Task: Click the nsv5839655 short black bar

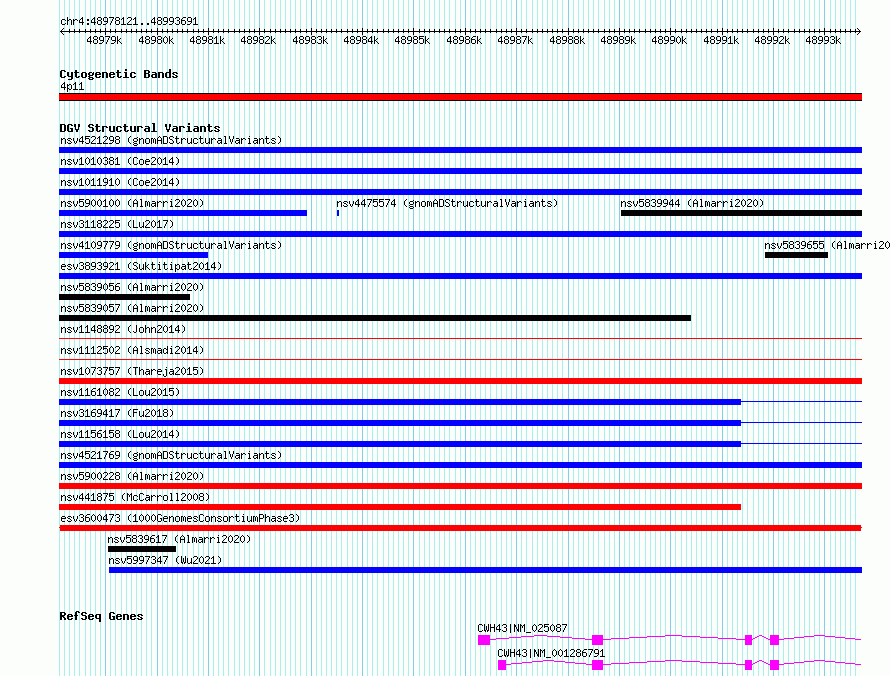Action: click(796, 255)
